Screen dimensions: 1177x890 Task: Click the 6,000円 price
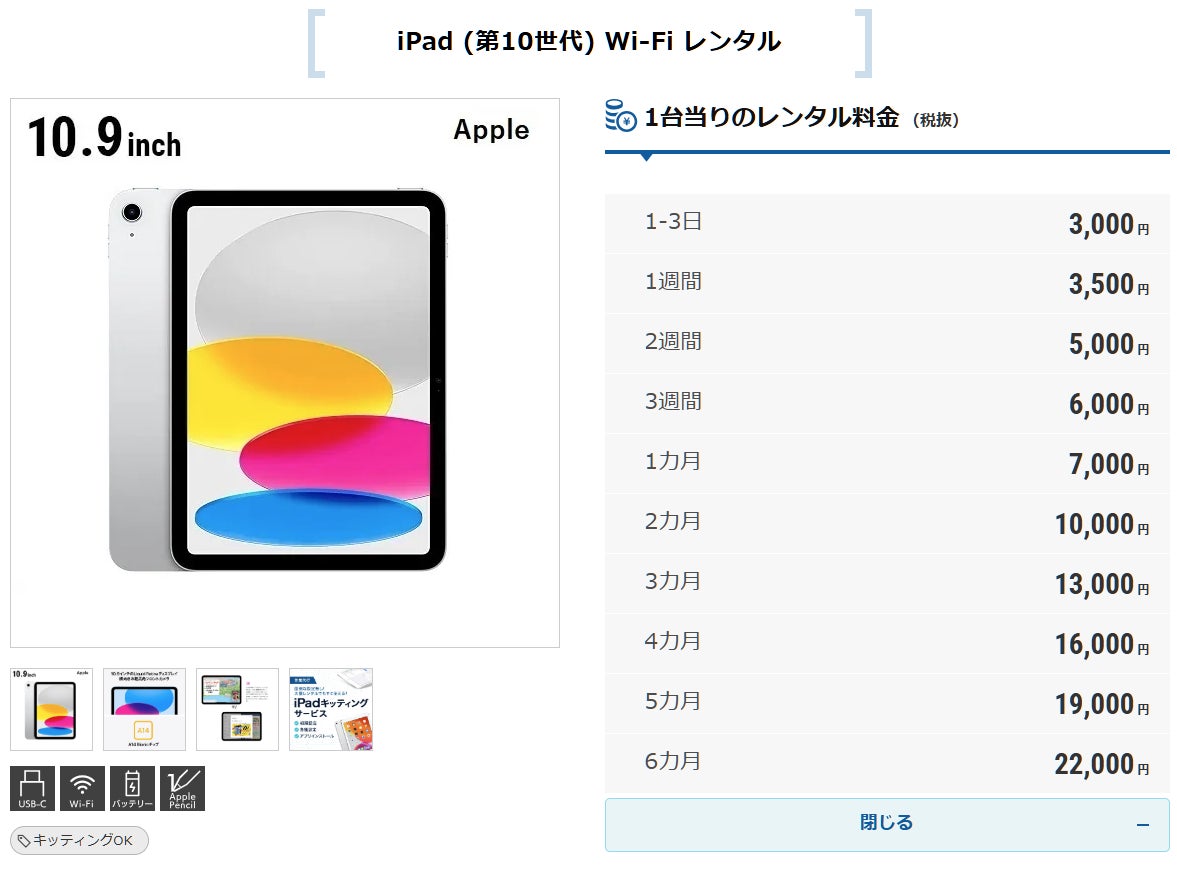point(1109,404)
